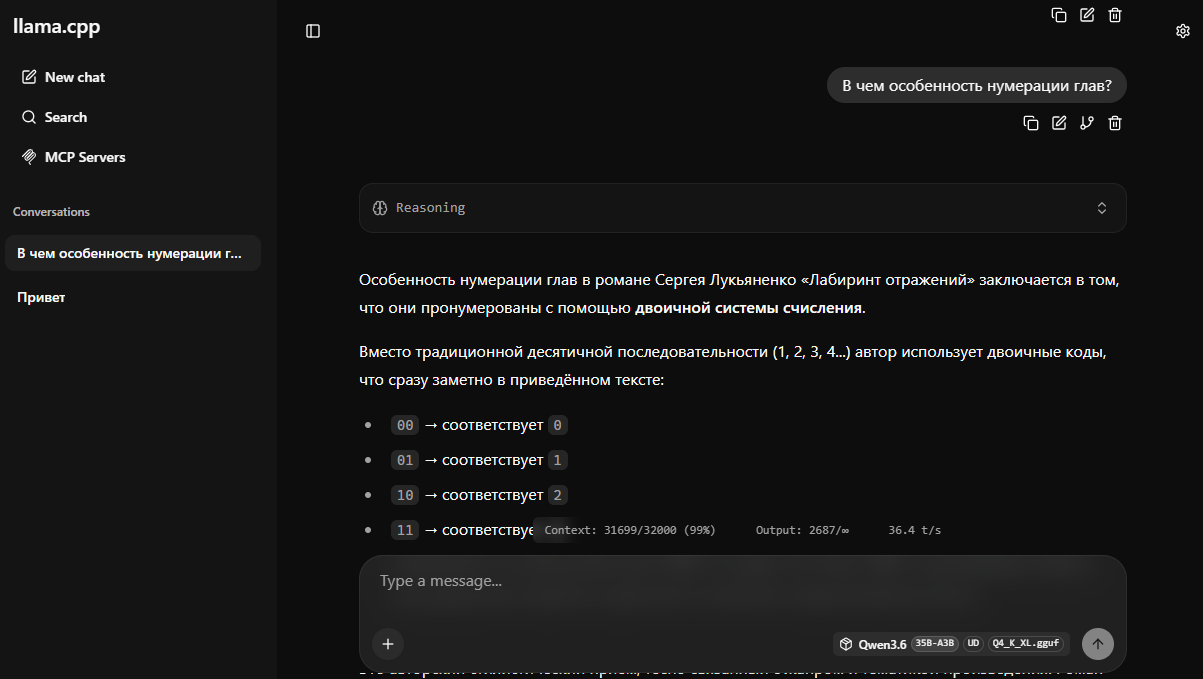This screenshot has height=679, width=1203.
Task: Collapse the sidebar with the panel toggle icon
Action: click(x=313, y=31)
